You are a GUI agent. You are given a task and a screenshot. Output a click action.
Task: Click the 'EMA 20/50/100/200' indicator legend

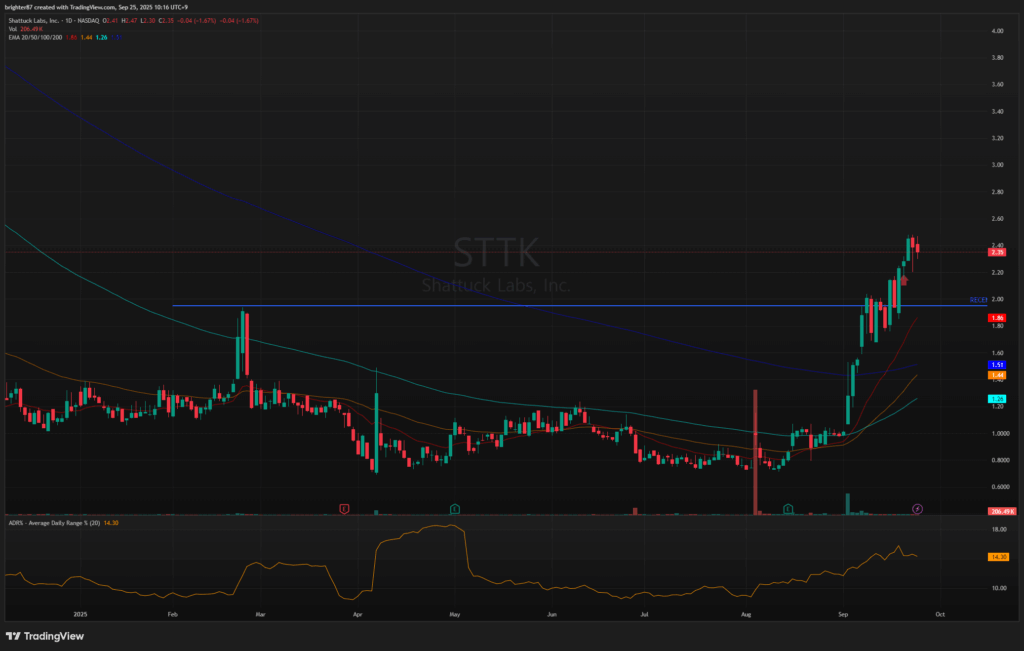(35, 38)
